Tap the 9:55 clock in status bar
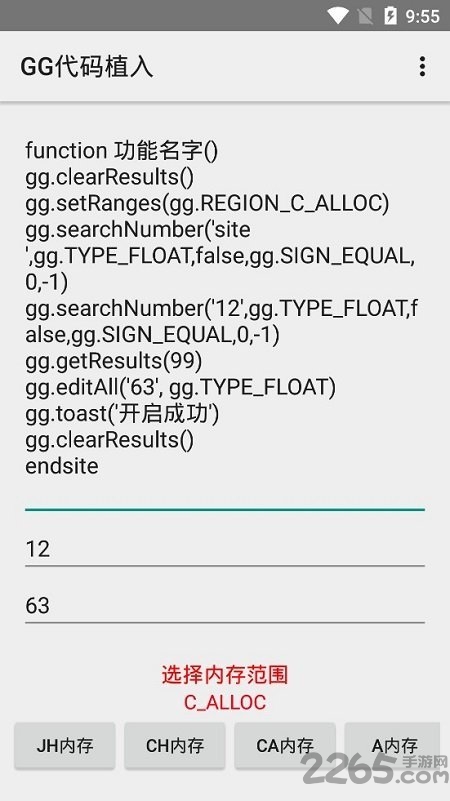450x801 pixels. tap(422, 16)
